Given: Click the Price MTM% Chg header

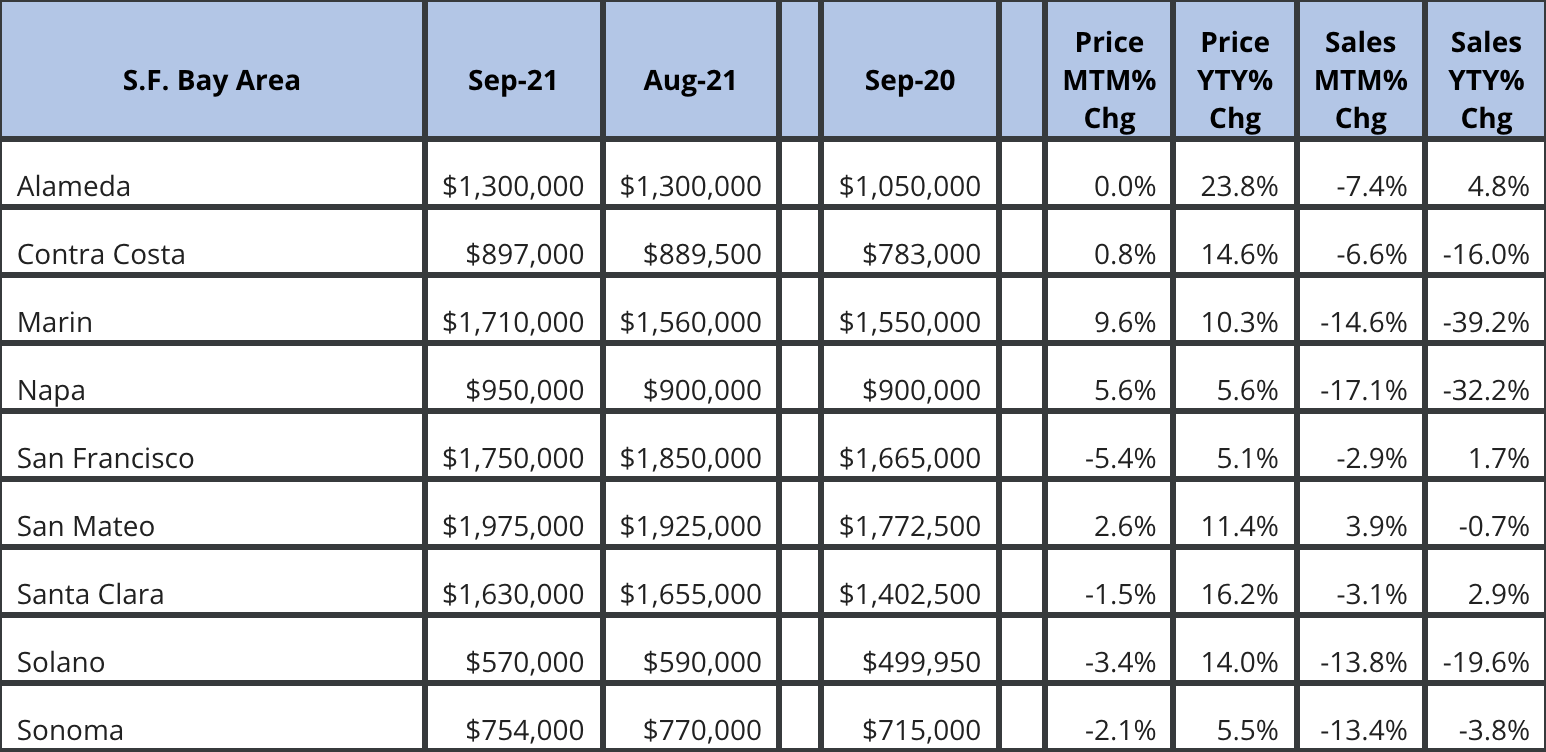Looking at the screenshot, I should pos(1109,80).
